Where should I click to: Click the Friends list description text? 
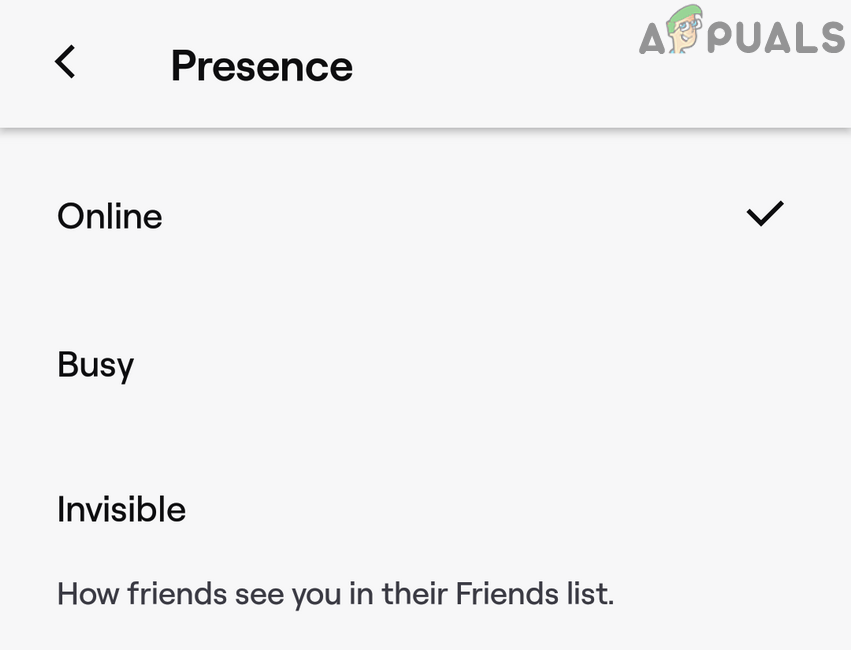pos(335,593)
